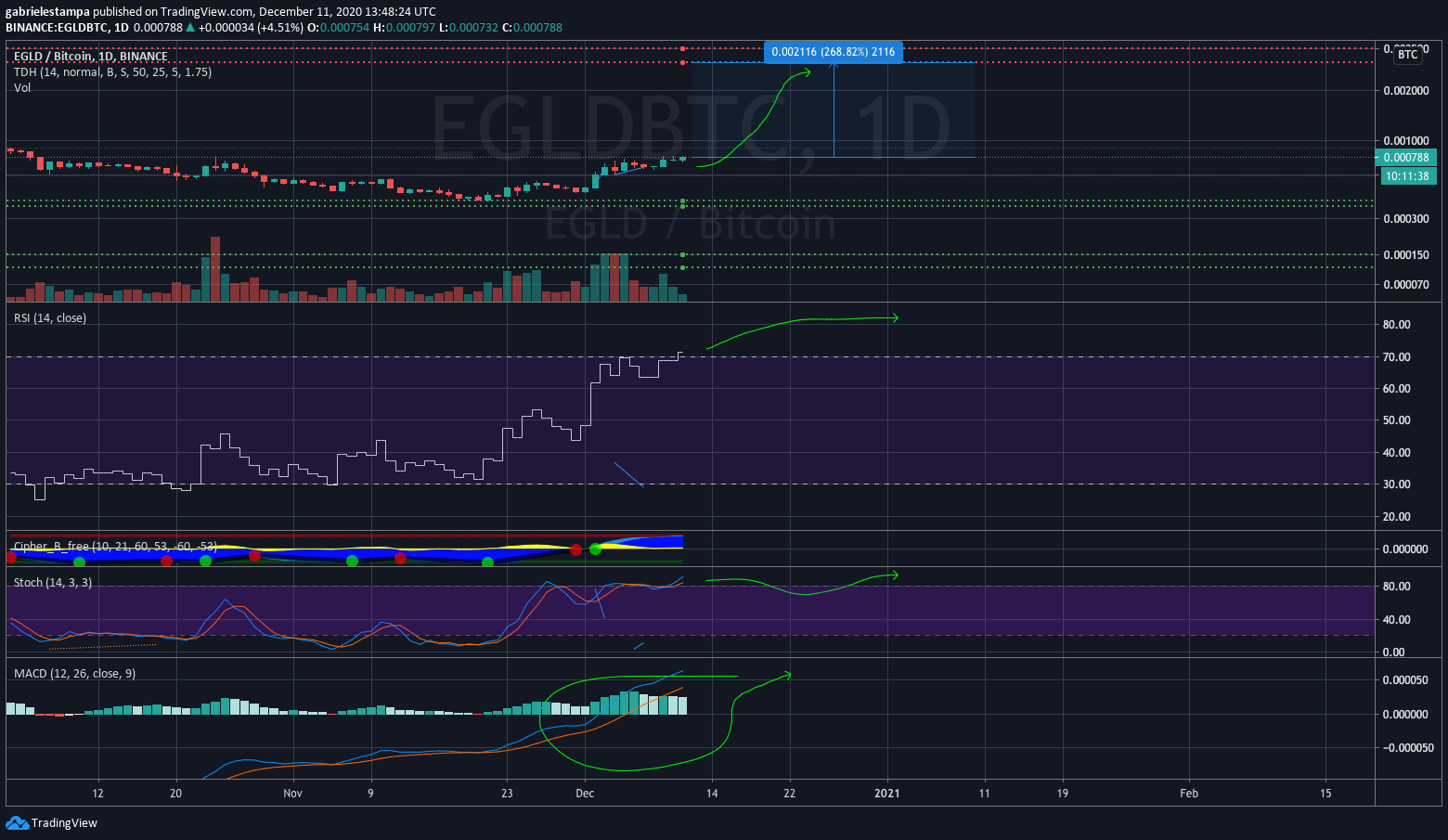Click the RSI scale 50.00 label

pos(1397,420)
